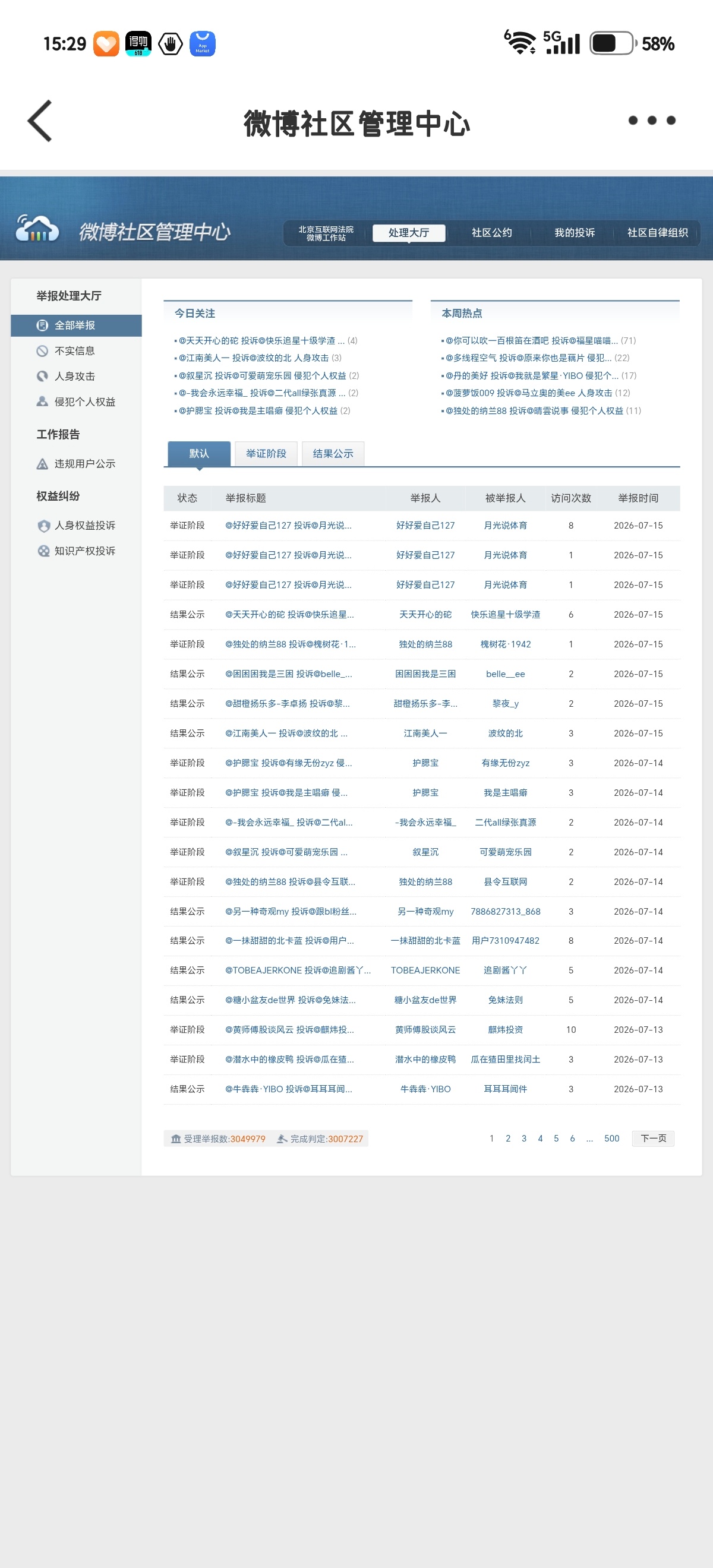Click reported user 用户7310947482

coord(506,941)
